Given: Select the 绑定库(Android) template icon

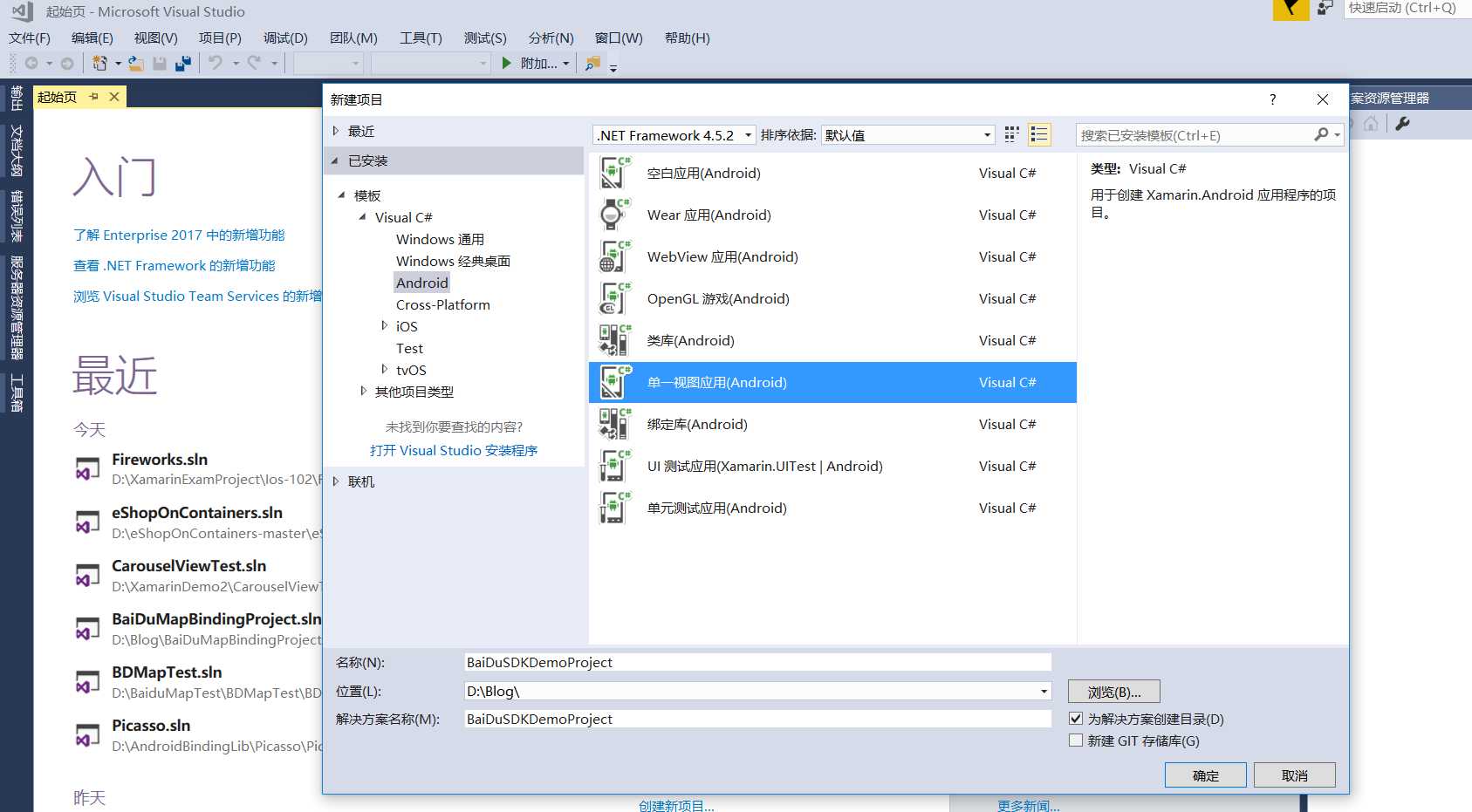Looking at the screenshot, I should (615, 424).
